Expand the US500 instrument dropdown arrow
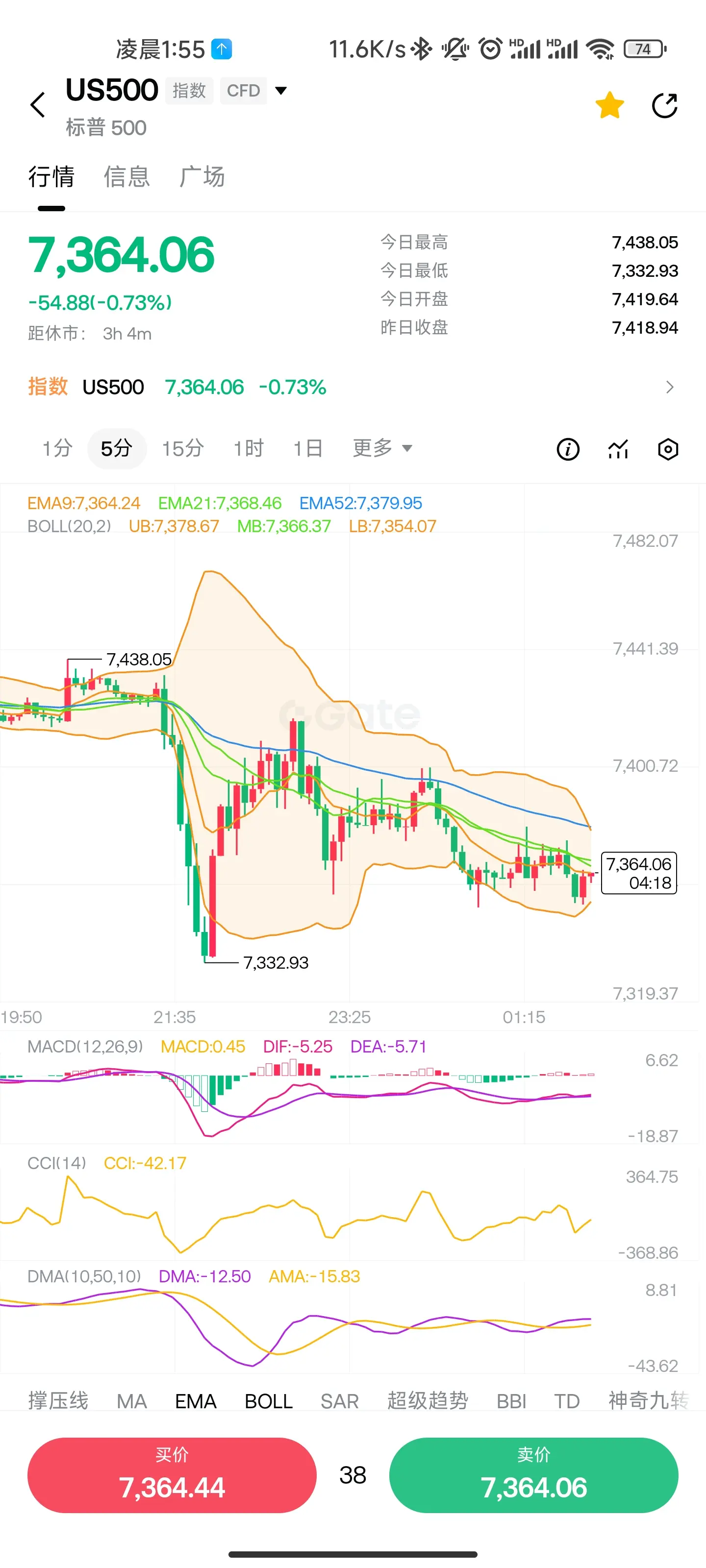 pos(281,91)
